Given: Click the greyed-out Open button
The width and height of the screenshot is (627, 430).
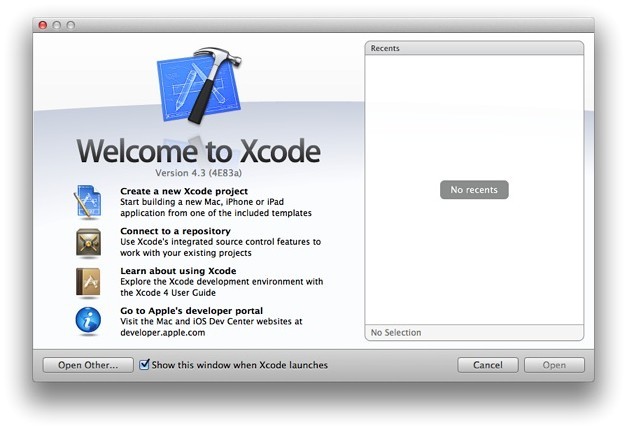Looking at the screenshot, I should tap(554, 365).
